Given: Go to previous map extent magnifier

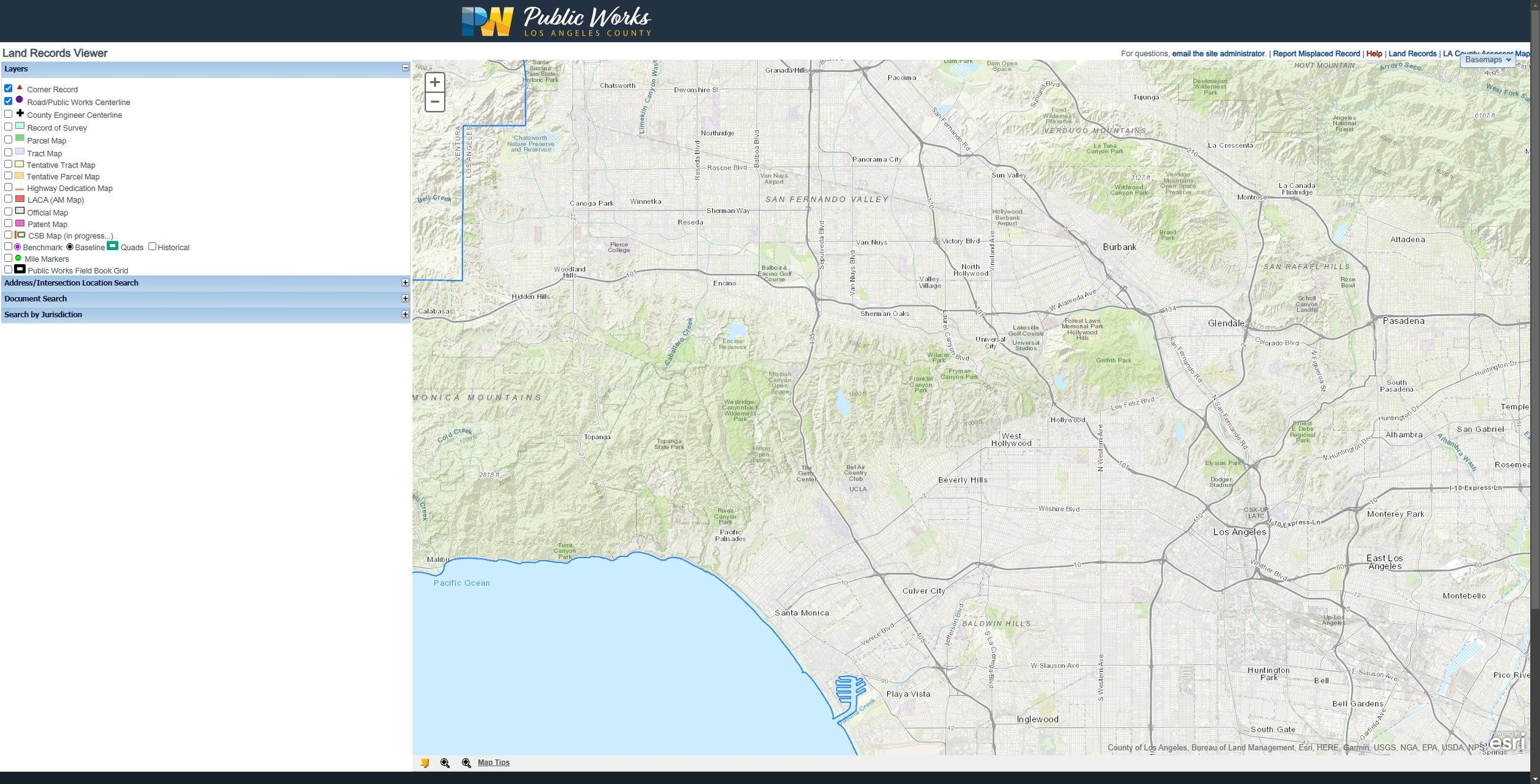Looking at the screenshot, I should [x=445, y=763].
